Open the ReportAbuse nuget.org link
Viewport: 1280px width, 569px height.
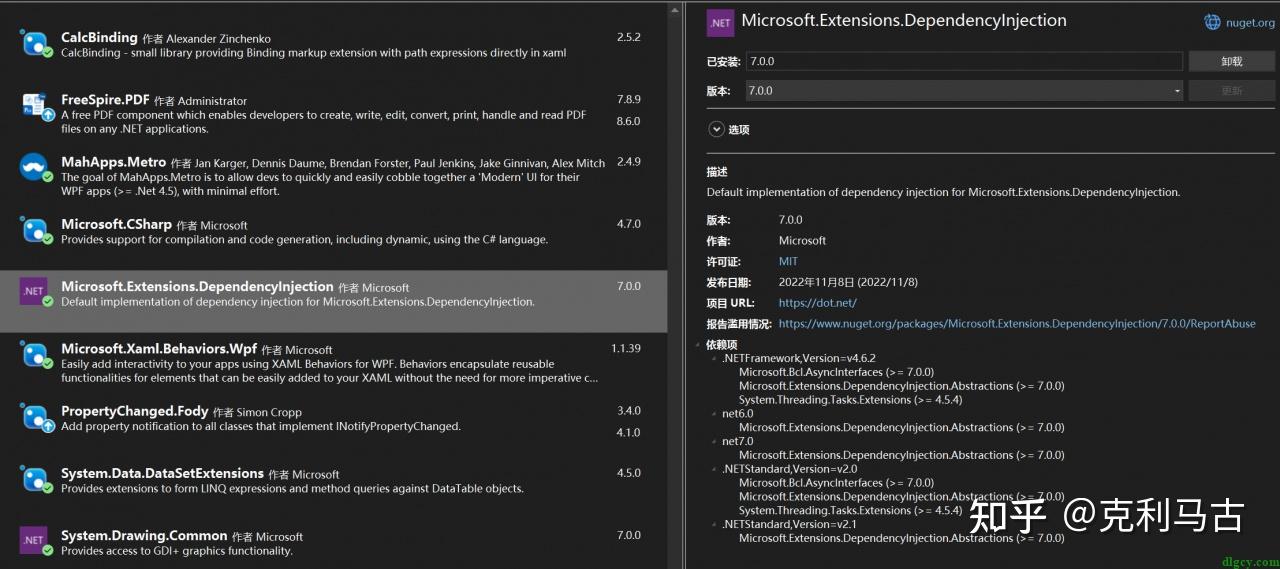1016,324
